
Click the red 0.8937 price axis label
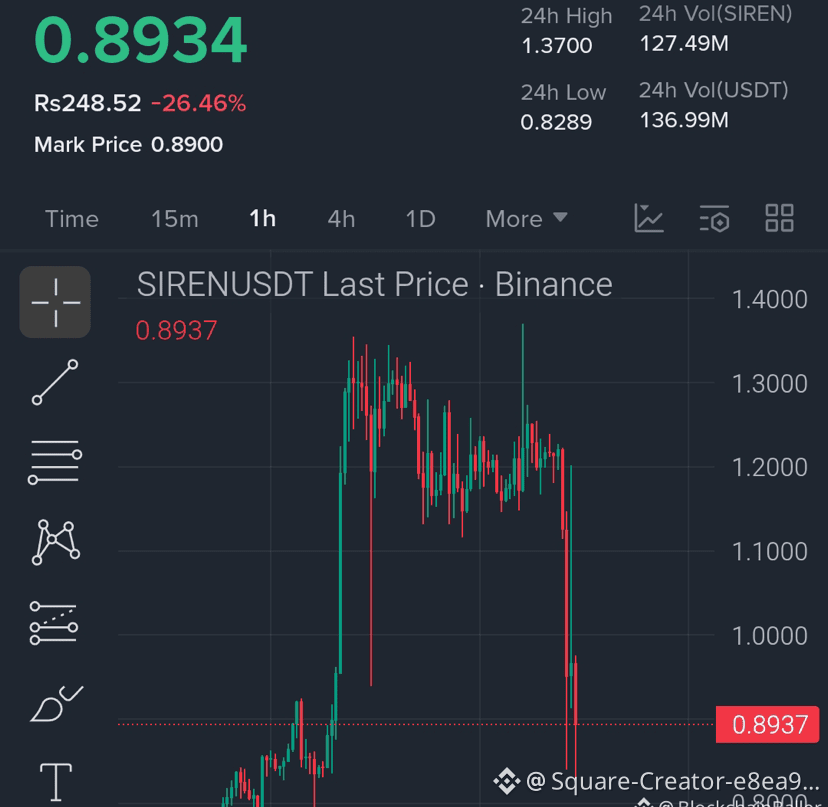[x=767, y=725]
